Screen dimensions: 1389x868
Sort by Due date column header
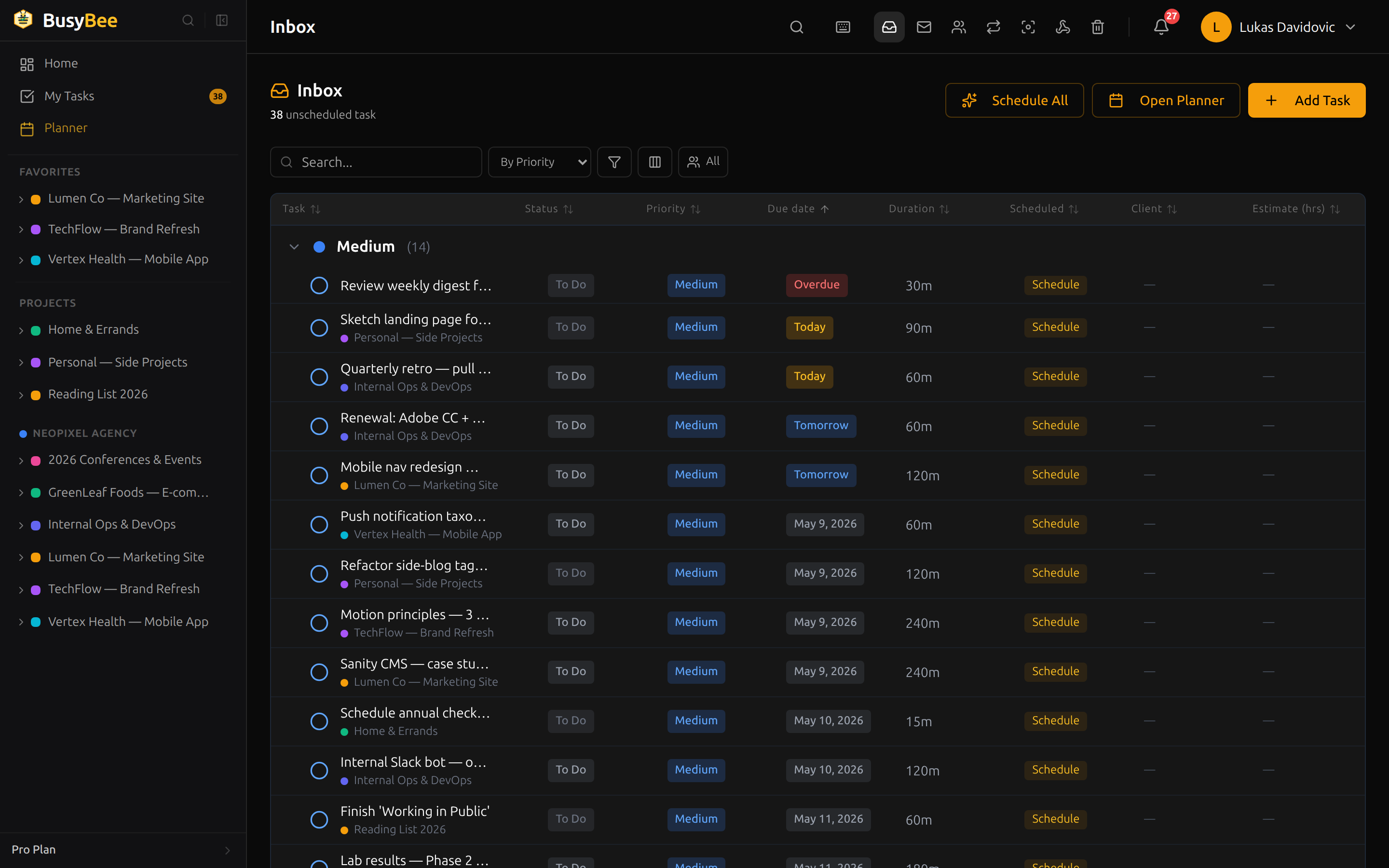tap(798, 209)
